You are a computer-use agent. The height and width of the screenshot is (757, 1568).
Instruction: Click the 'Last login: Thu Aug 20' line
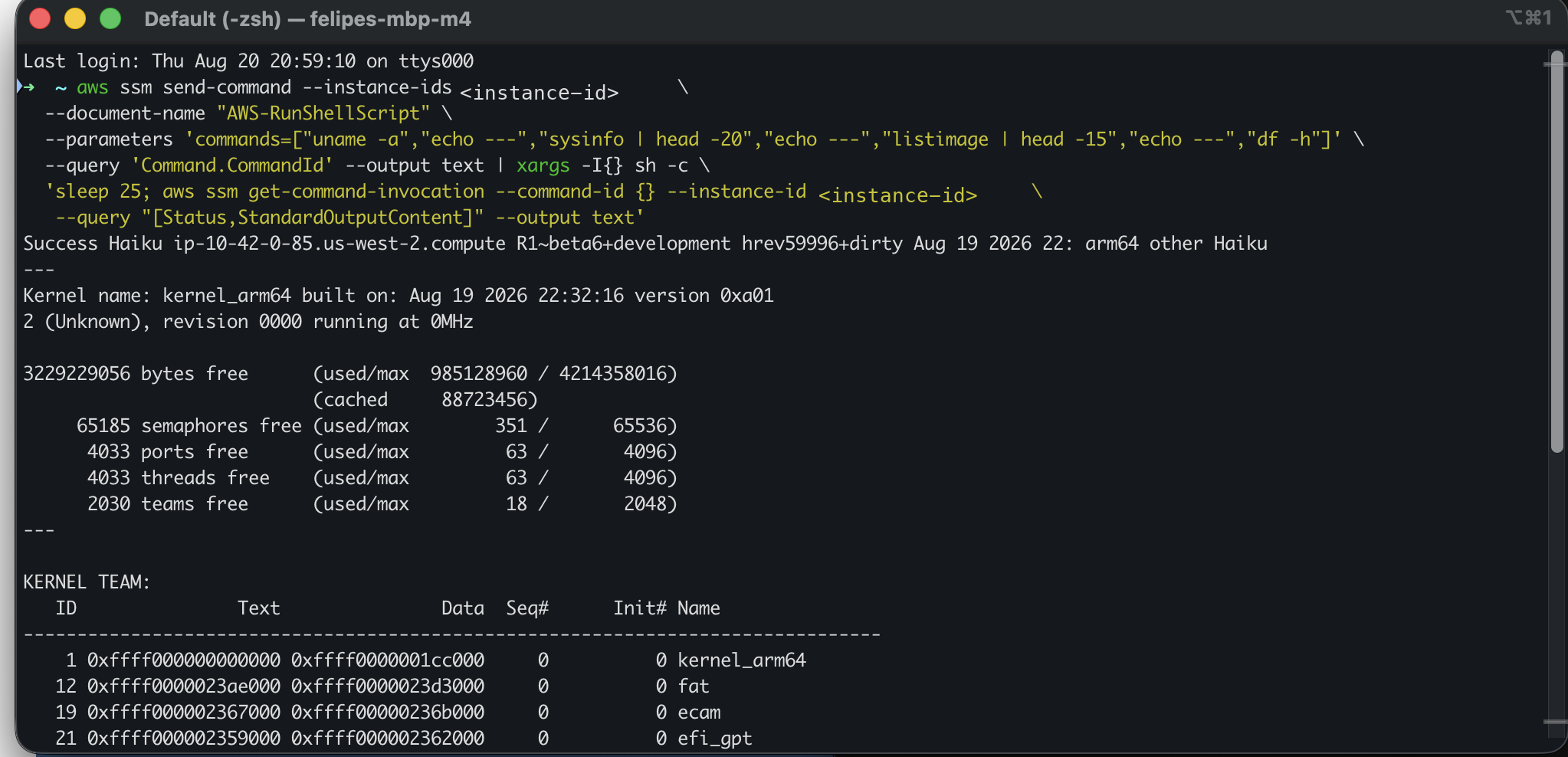(248, 61)
